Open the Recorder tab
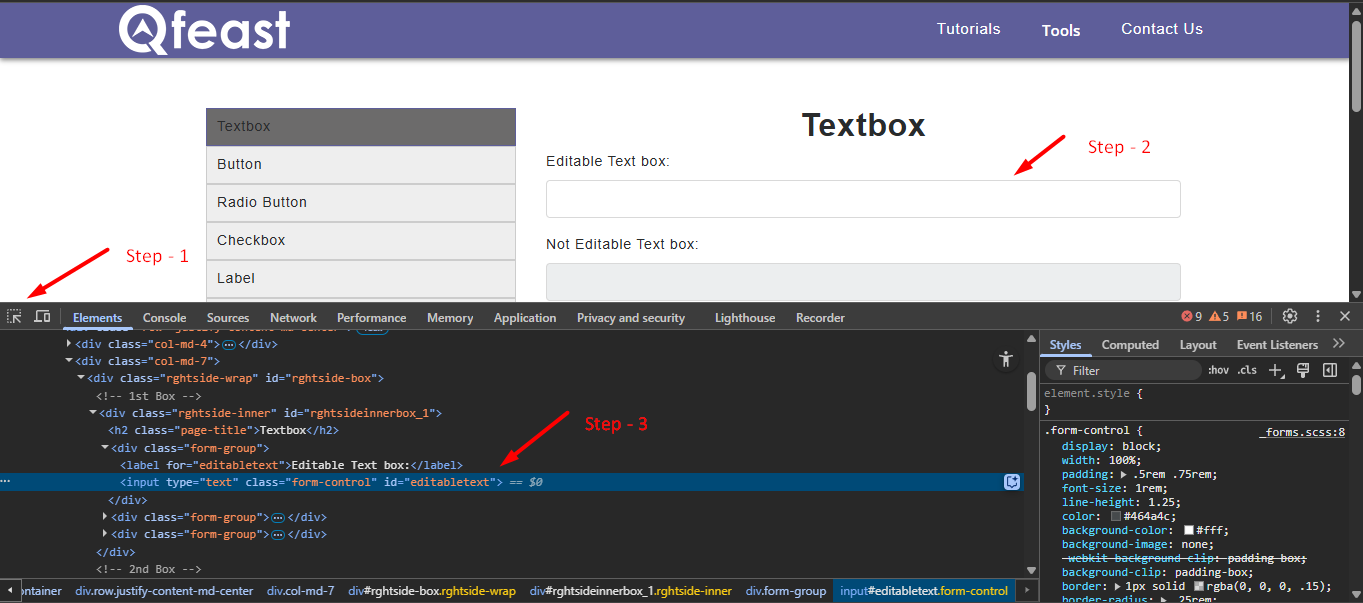 pyautogui.click(x=820, y=318)
